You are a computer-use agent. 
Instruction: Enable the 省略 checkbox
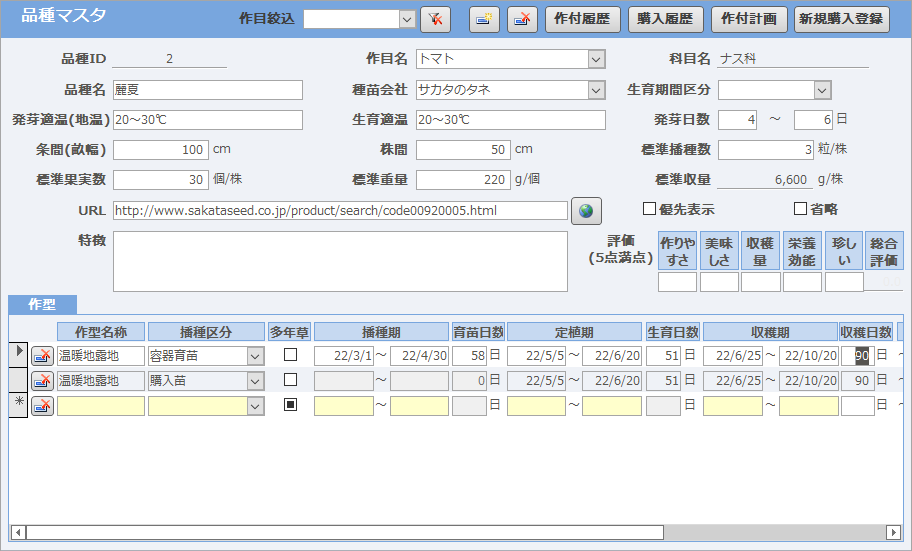(800, 209)
